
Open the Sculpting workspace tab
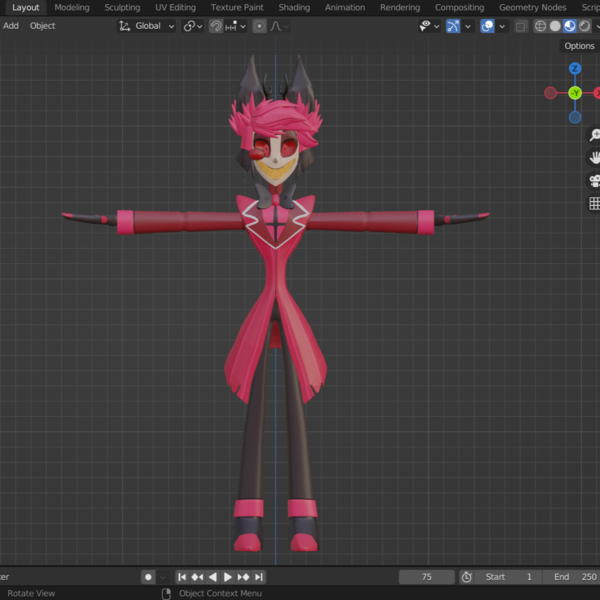(122, 7)
